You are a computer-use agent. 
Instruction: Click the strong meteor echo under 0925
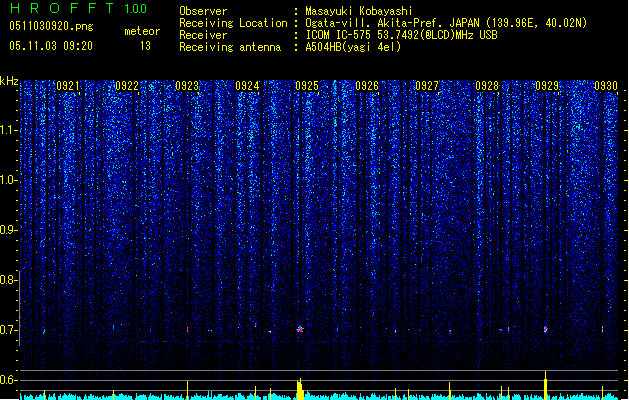[x=300, y=329]
